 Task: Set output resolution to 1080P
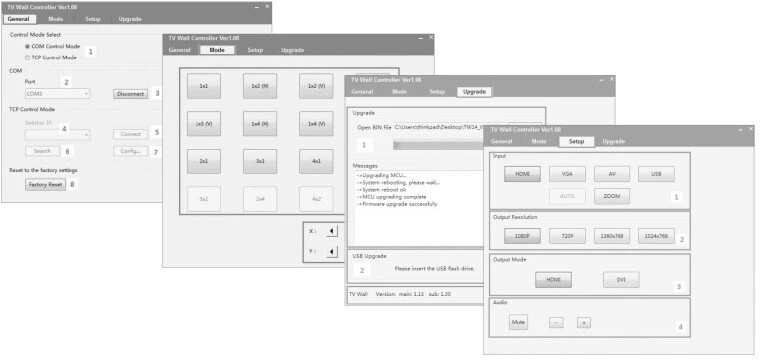point(522,235)
